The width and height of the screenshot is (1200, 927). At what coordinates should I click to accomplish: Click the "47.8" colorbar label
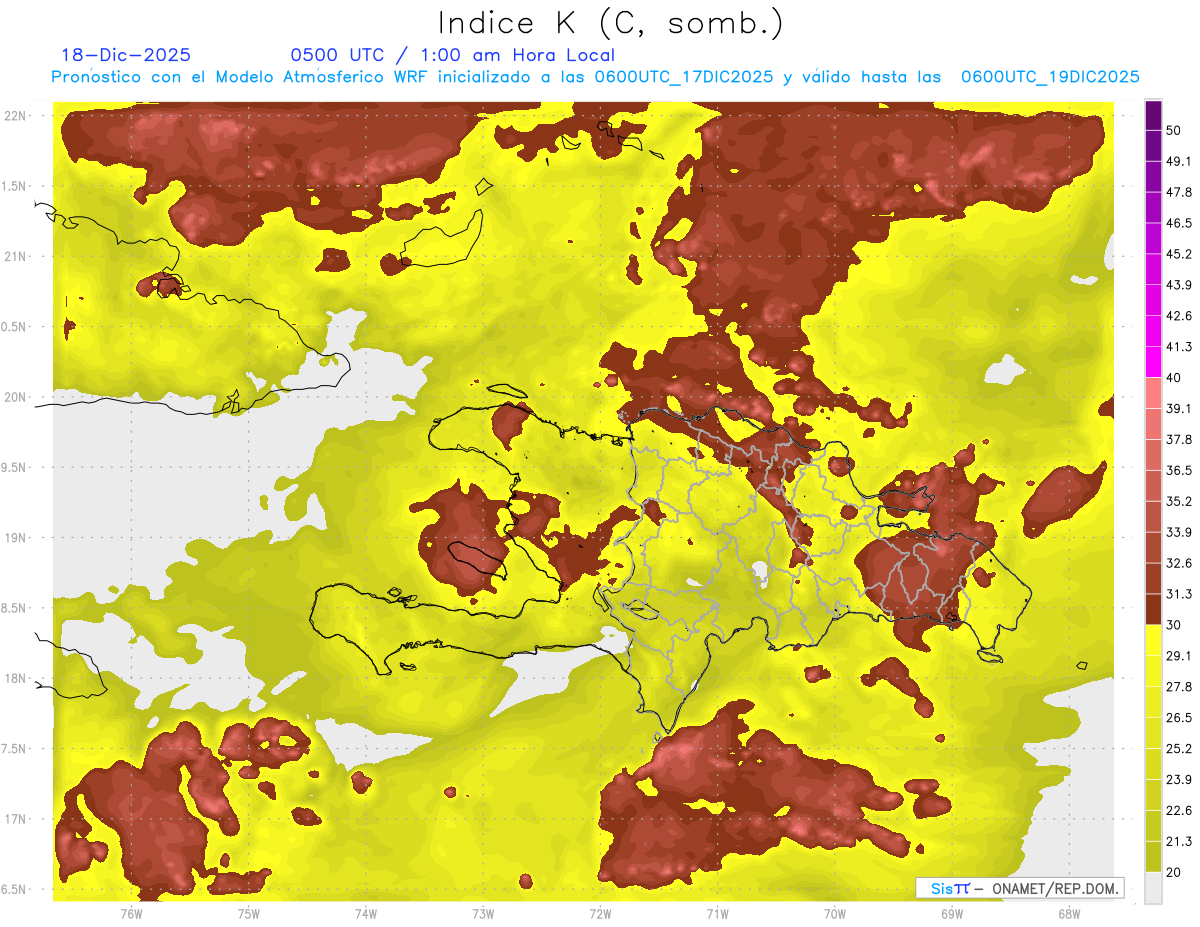(x=1179, y=192)
